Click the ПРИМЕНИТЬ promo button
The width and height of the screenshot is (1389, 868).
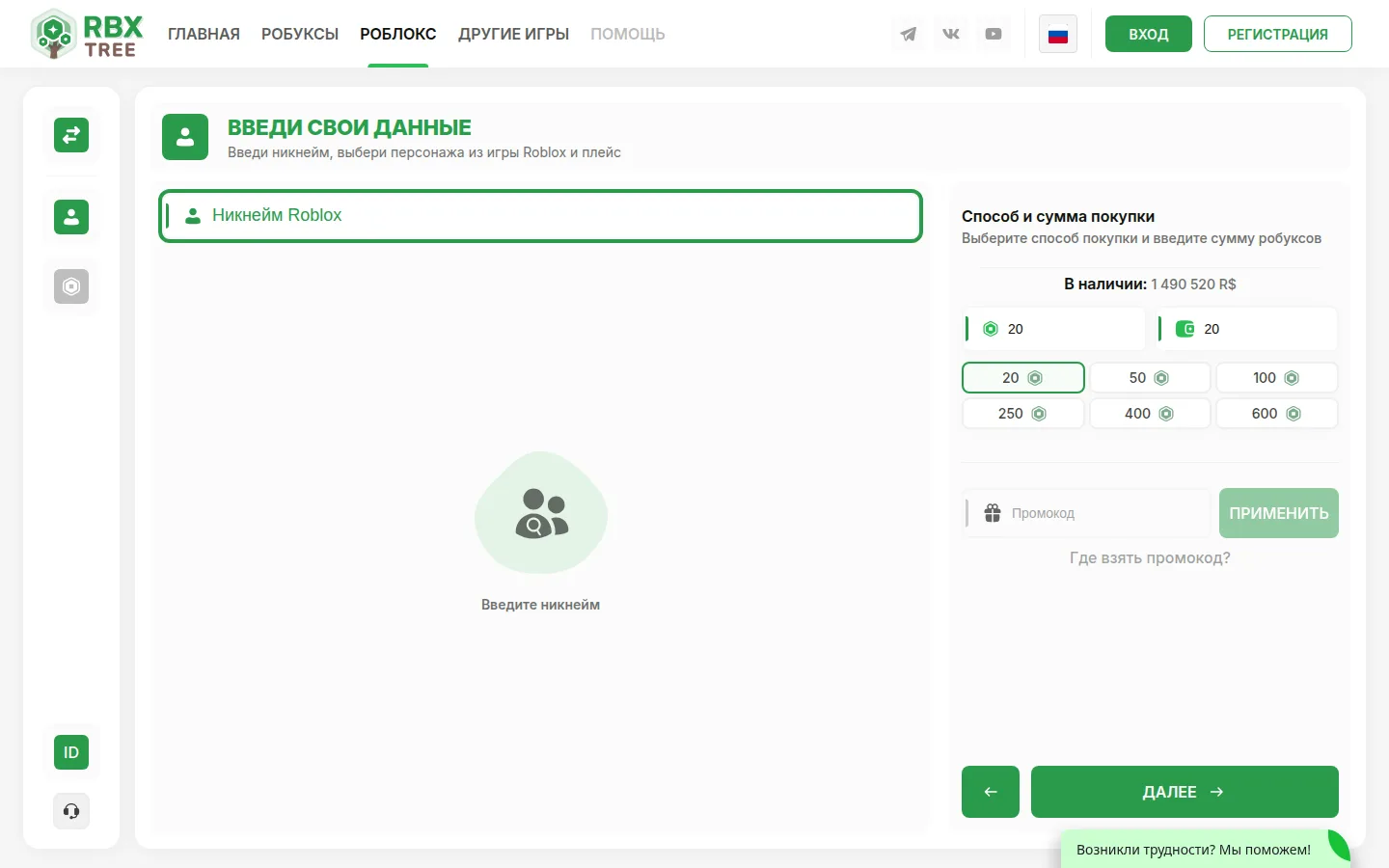point(1279,513)
